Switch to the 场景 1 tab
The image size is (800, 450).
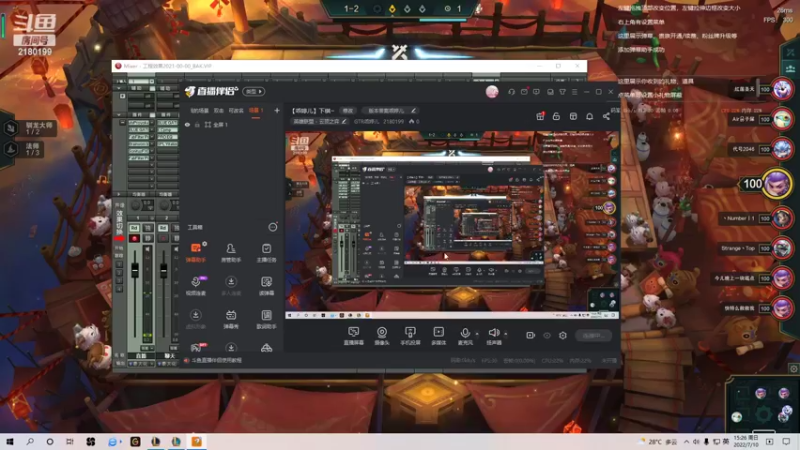[x=256, y=110]
